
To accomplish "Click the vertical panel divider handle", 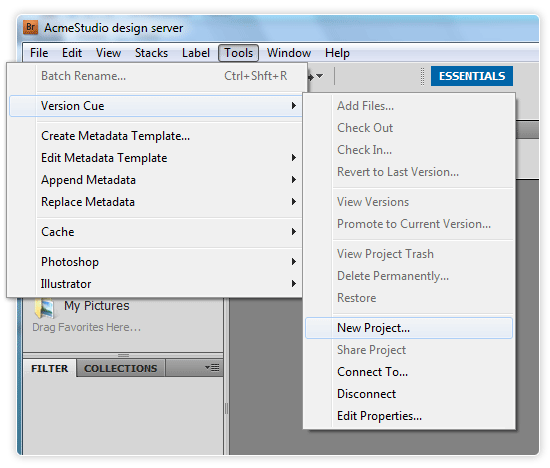I will [x=226, y=408].
